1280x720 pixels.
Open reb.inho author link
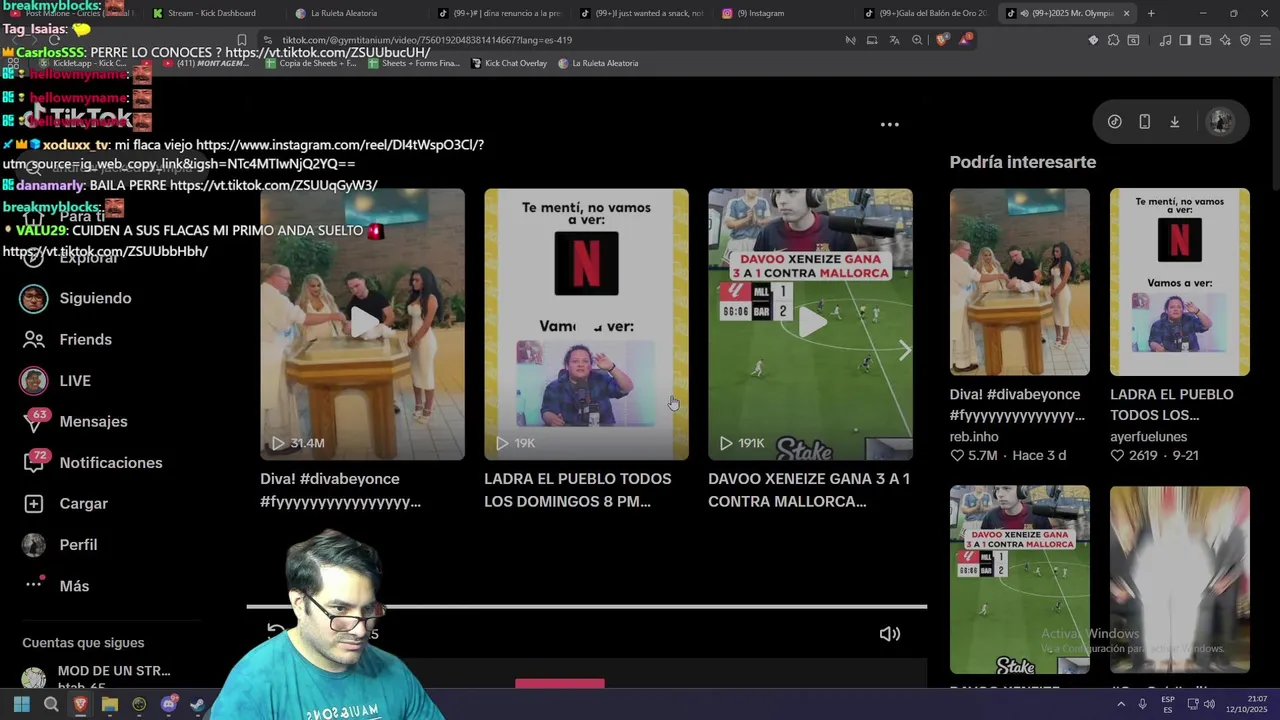[x=974, y=437]
